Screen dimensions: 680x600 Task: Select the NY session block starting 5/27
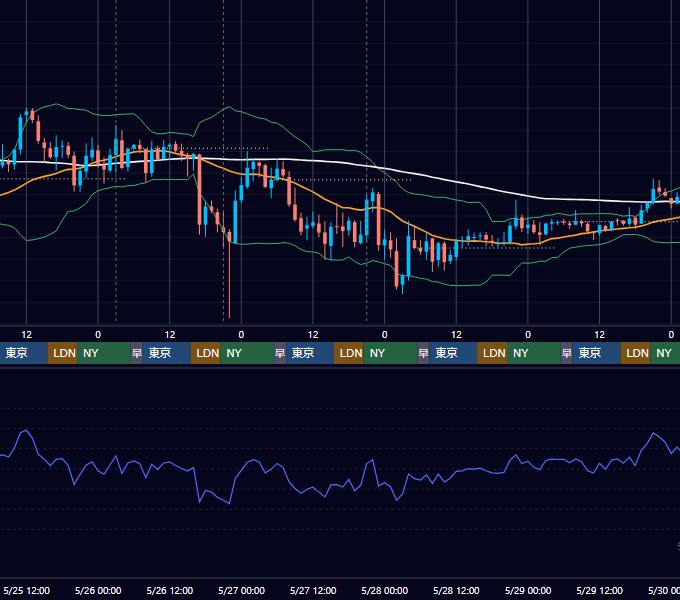point(390,353)
